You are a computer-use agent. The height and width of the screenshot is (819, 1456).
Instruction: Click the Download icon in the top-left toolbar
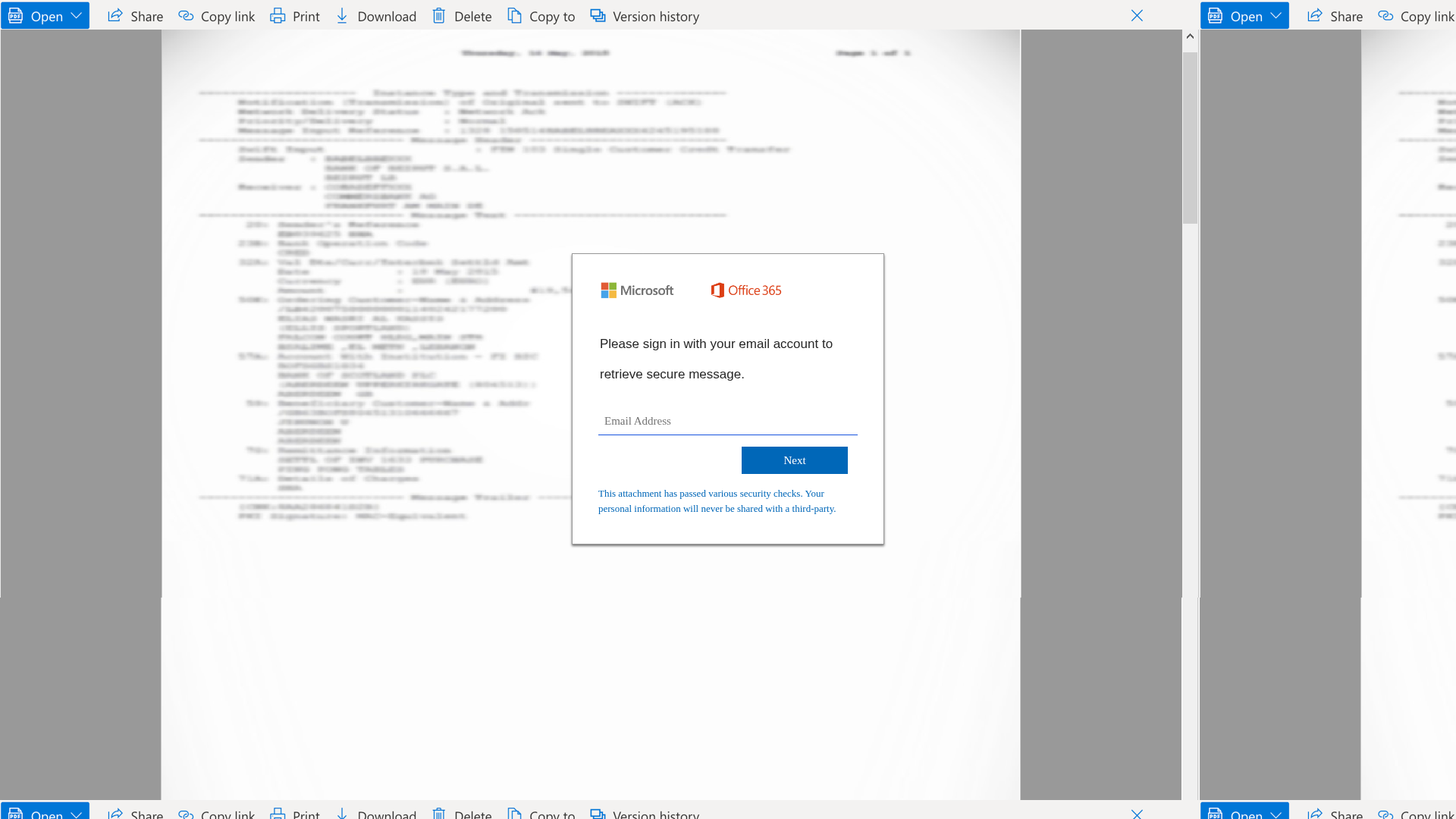342,16
